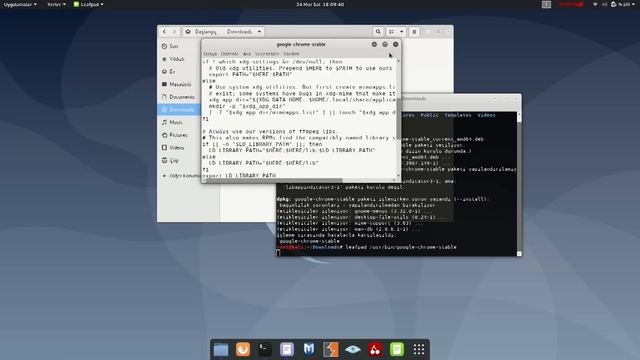Click the network icon in top bar
The image size is (640, 360).
595,4
